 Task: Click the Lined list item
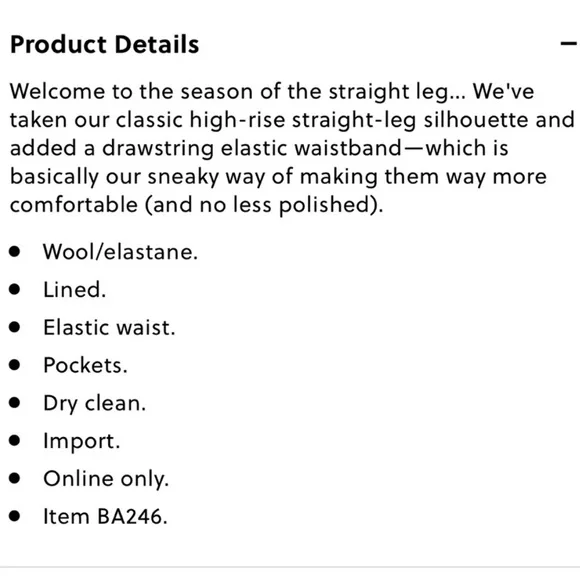(75, 290)
